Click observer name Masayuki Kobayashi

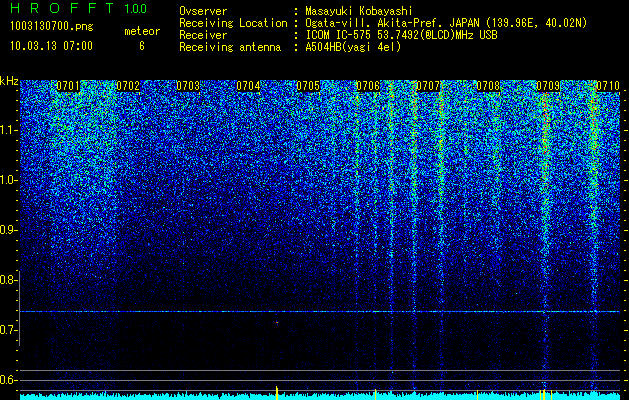359,11
